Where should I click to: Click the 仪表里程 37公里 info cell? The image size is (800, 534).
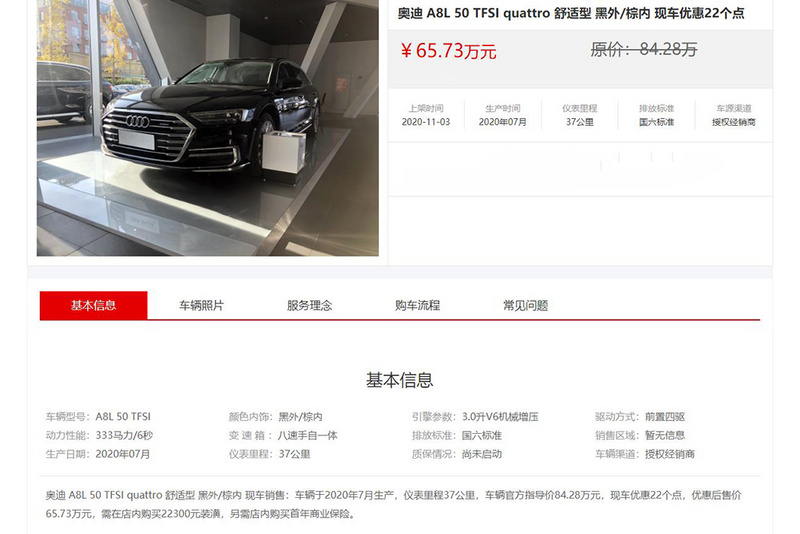580,115
